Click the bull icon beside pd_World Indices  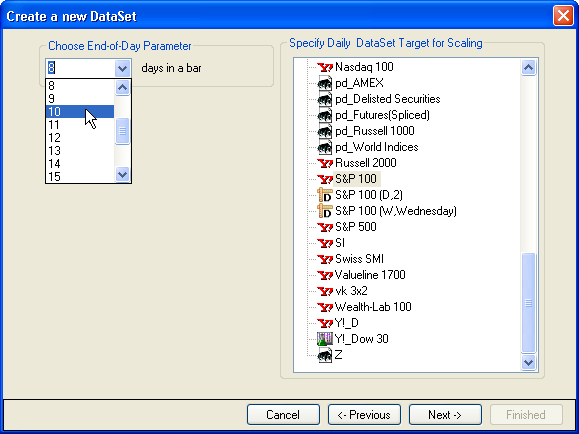tap(325, 147)
